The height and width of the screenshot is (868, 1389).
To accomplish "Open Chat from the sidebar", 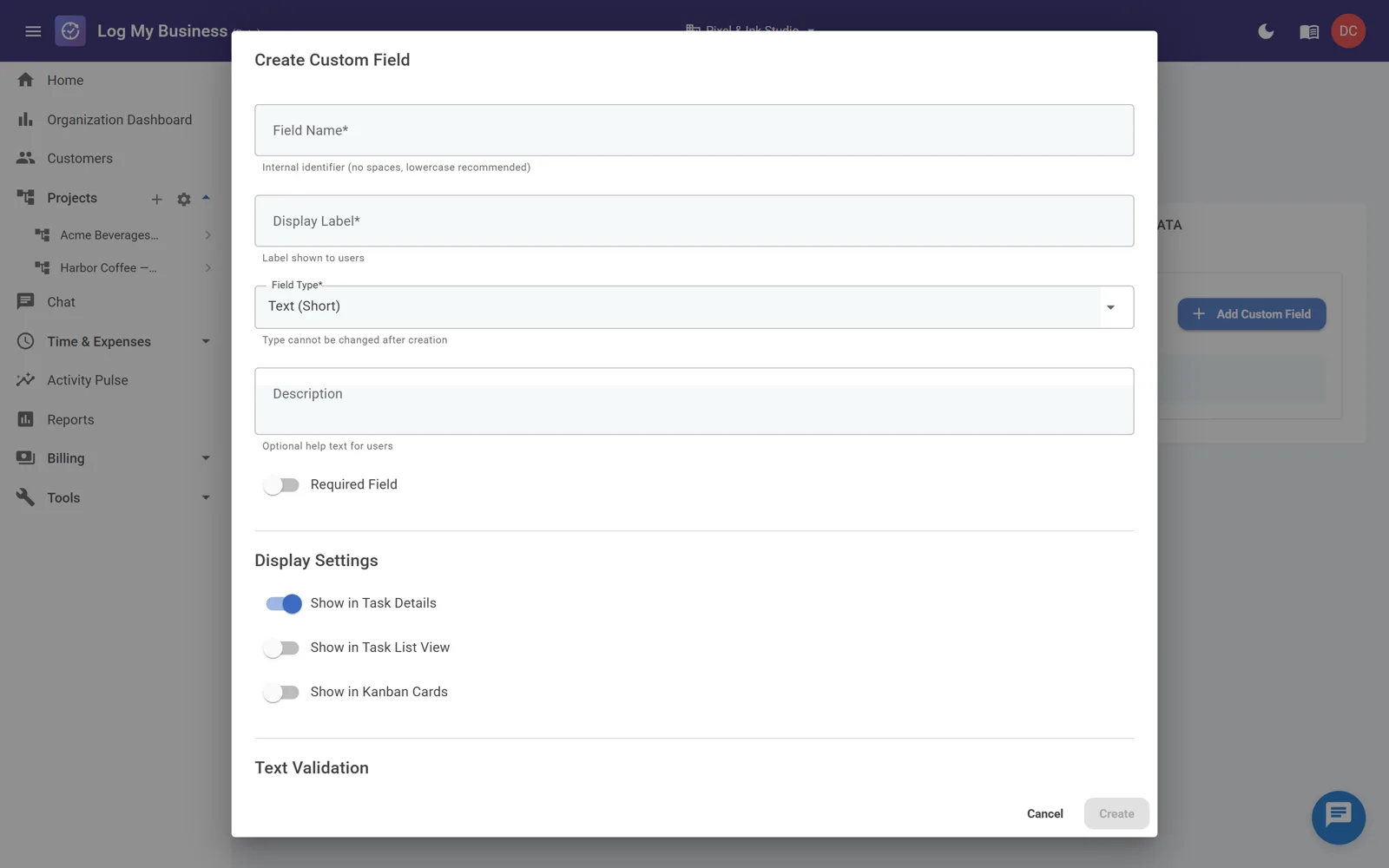I will pos(61,302).
